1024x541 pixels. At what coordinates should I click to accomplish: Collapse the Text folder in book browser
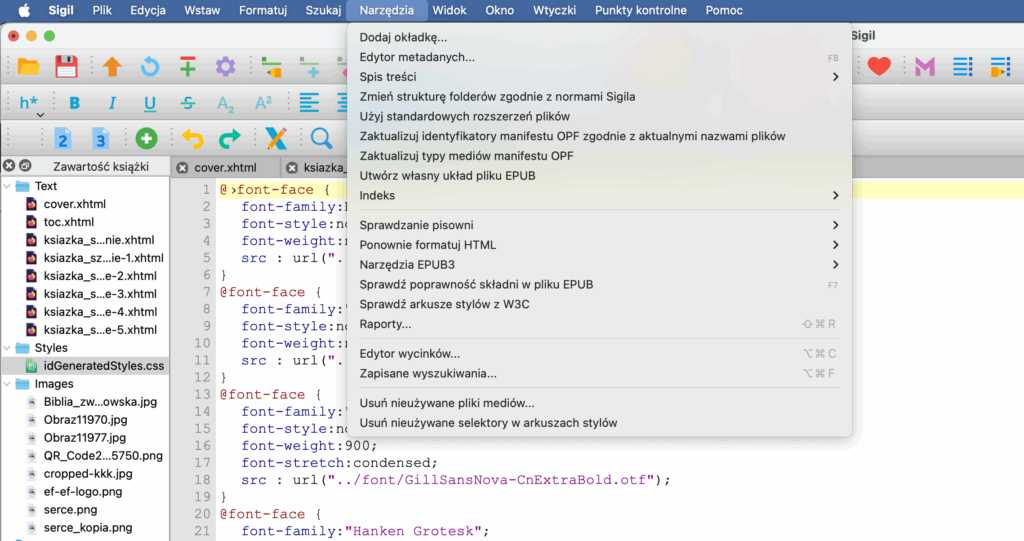[9, 186]
